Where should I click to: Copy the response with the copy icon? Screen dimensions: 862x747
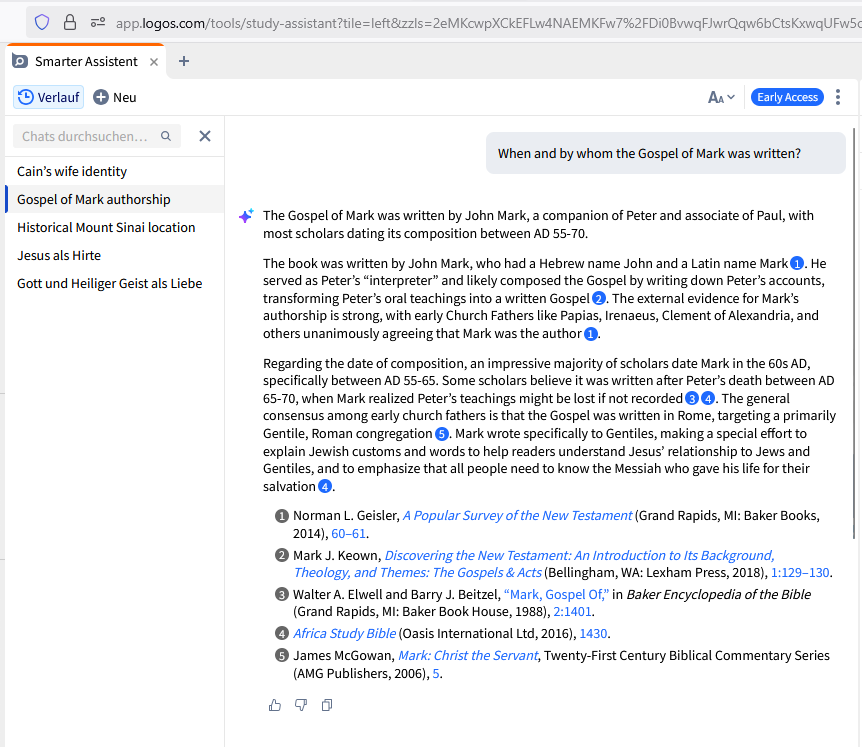pos(327,705)
